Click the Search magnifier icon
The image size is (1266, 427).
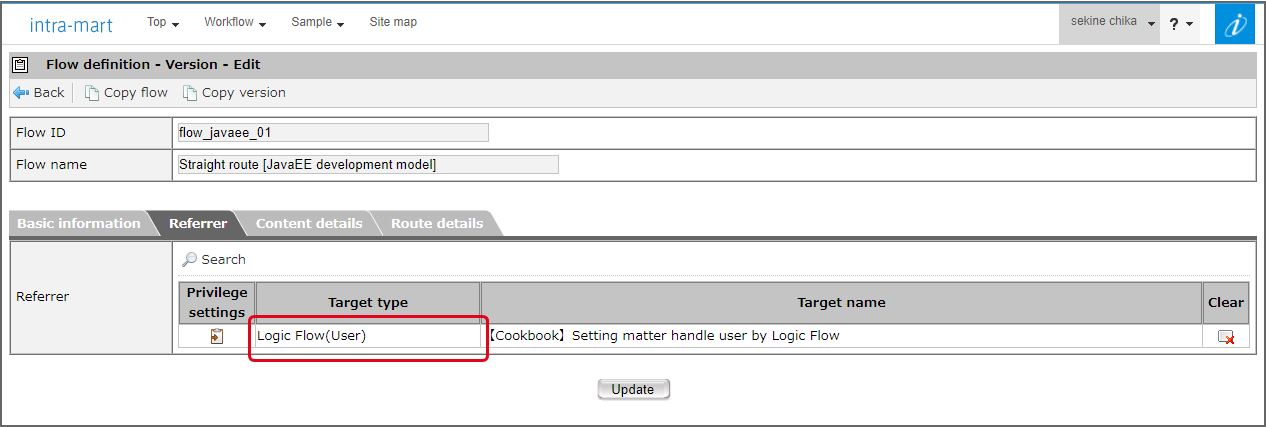point(189,259)
